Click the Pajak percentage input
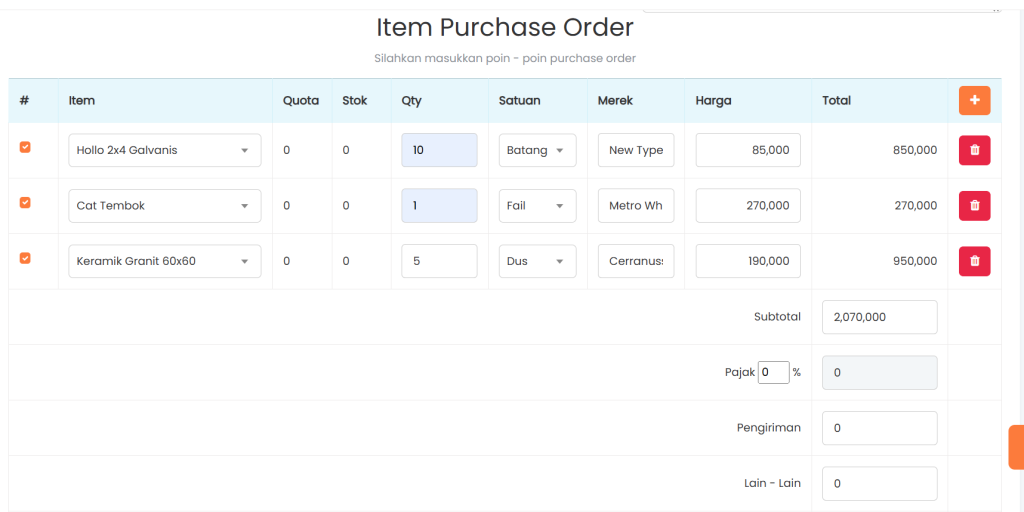 coord(773,372)
